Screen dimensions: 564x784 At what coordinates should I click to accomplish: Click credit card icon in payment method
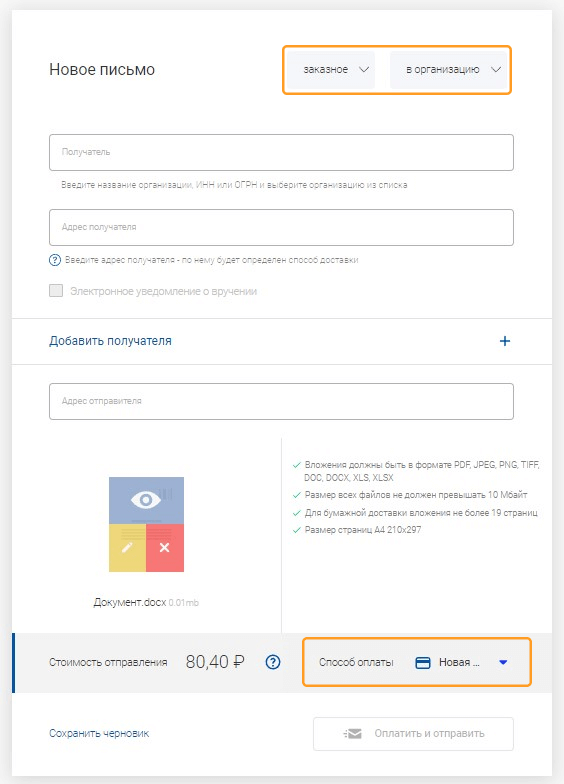pyautogui.click(x=423, y=662)
